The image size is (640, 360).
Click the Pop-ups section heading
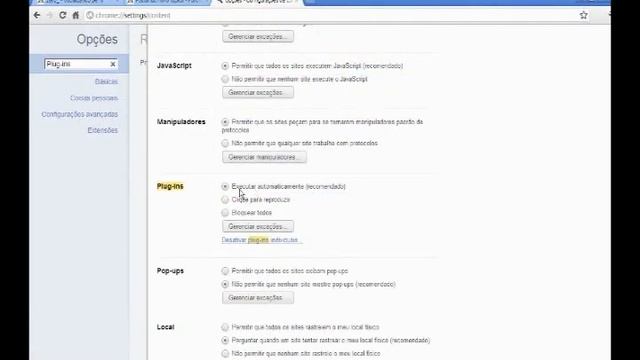click(x=170, y=271)
